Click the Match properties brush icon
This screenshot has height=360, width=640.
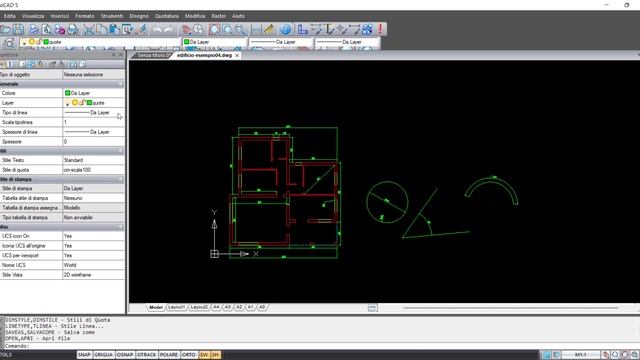pos(142,29)
